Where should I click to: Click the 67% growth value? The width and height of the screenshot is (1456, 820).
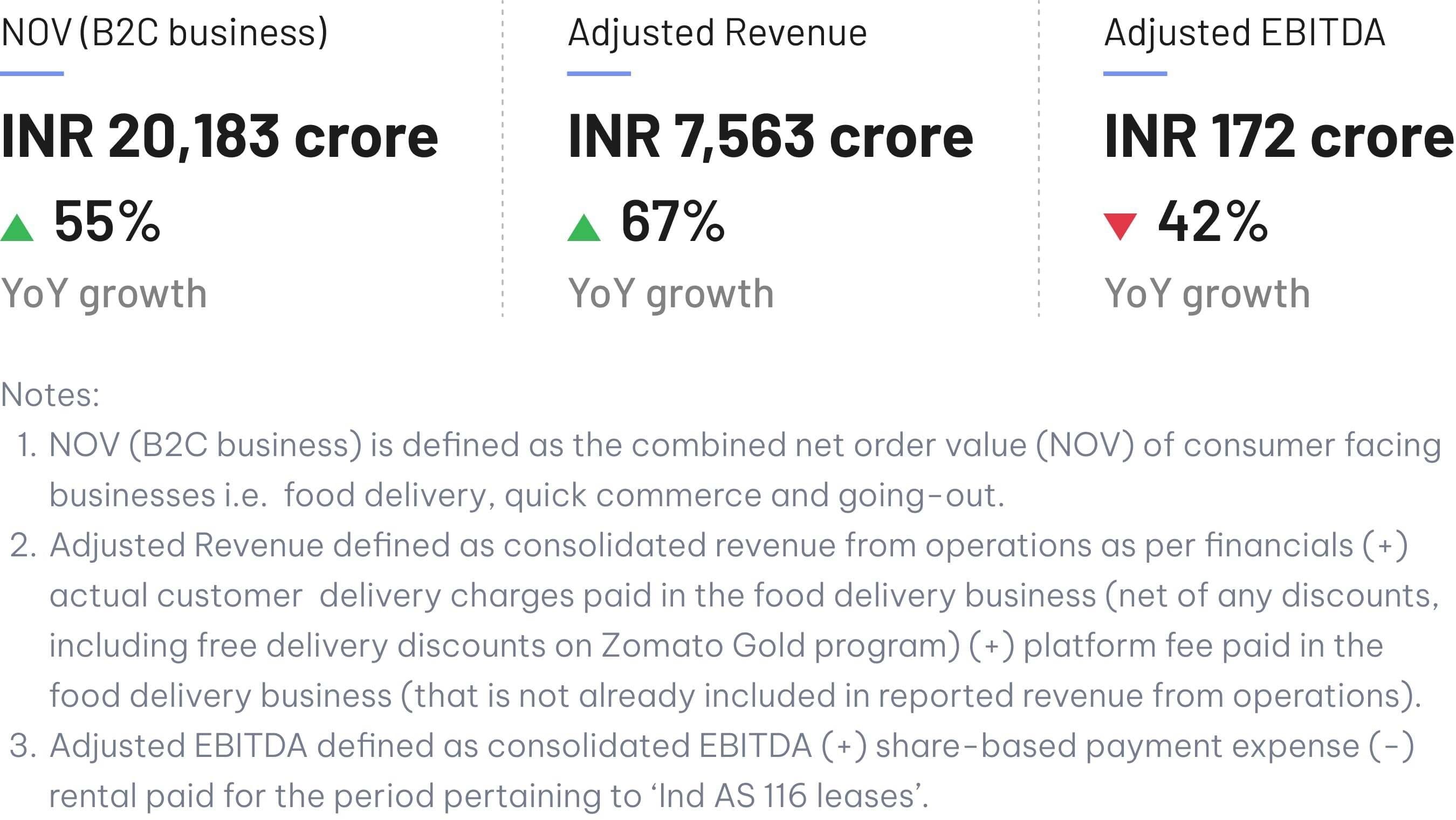pos(672,221)
